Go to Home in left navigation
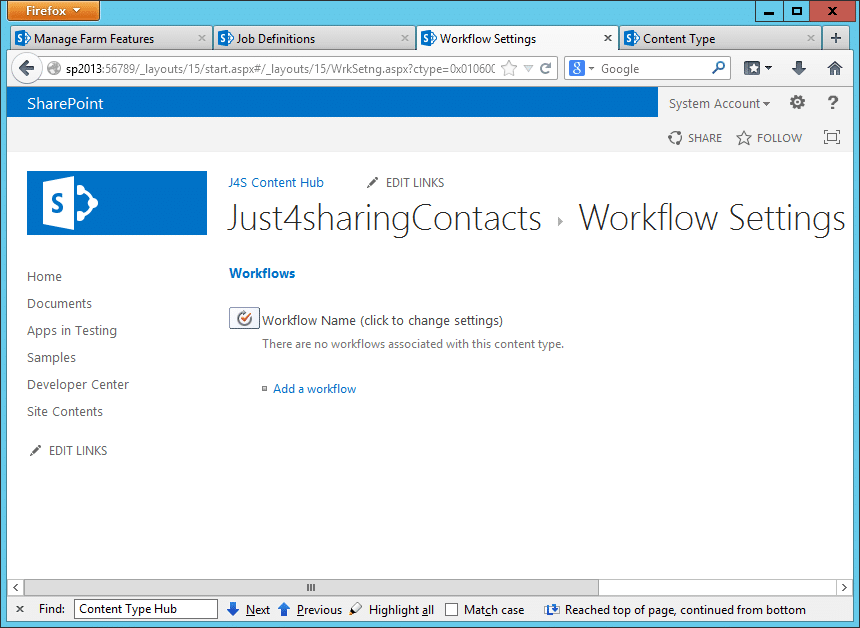The height and width of the screenshot is (628, 860). pyautogui.click(x=44, y=276)
